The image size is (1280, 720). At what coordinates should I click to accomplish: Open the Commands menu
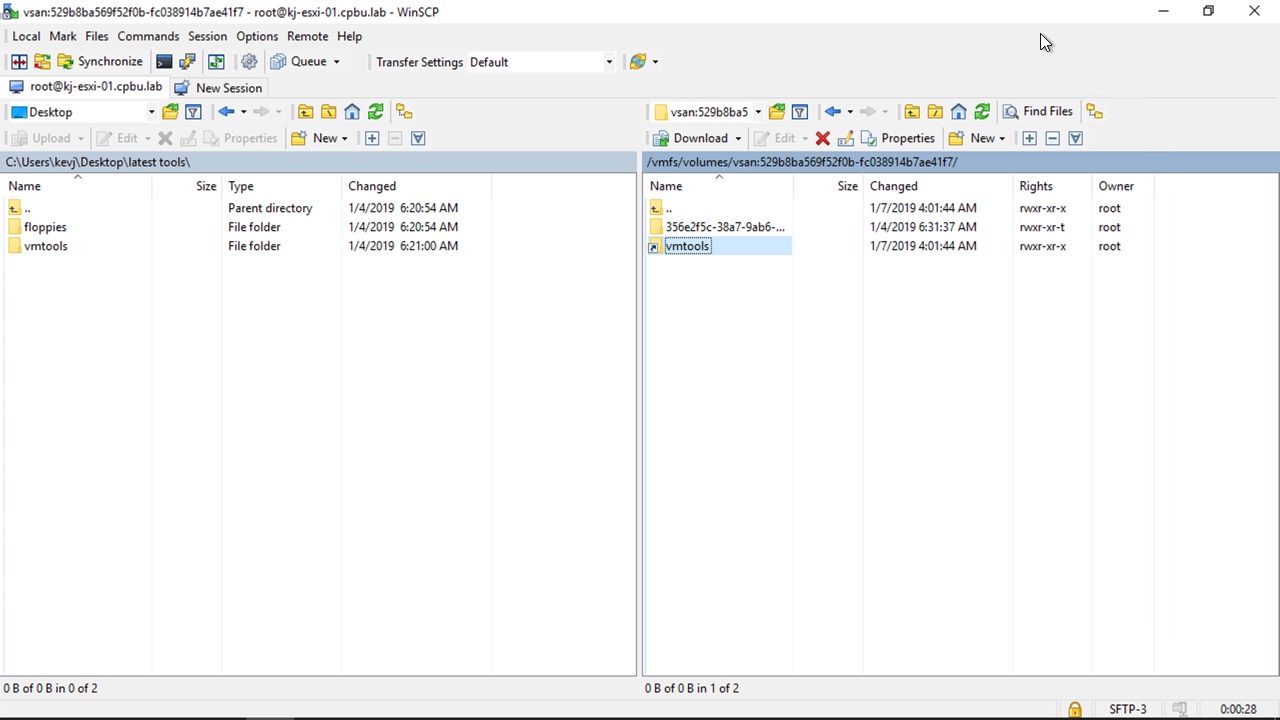pyautogui.click(x=148, y=36)
